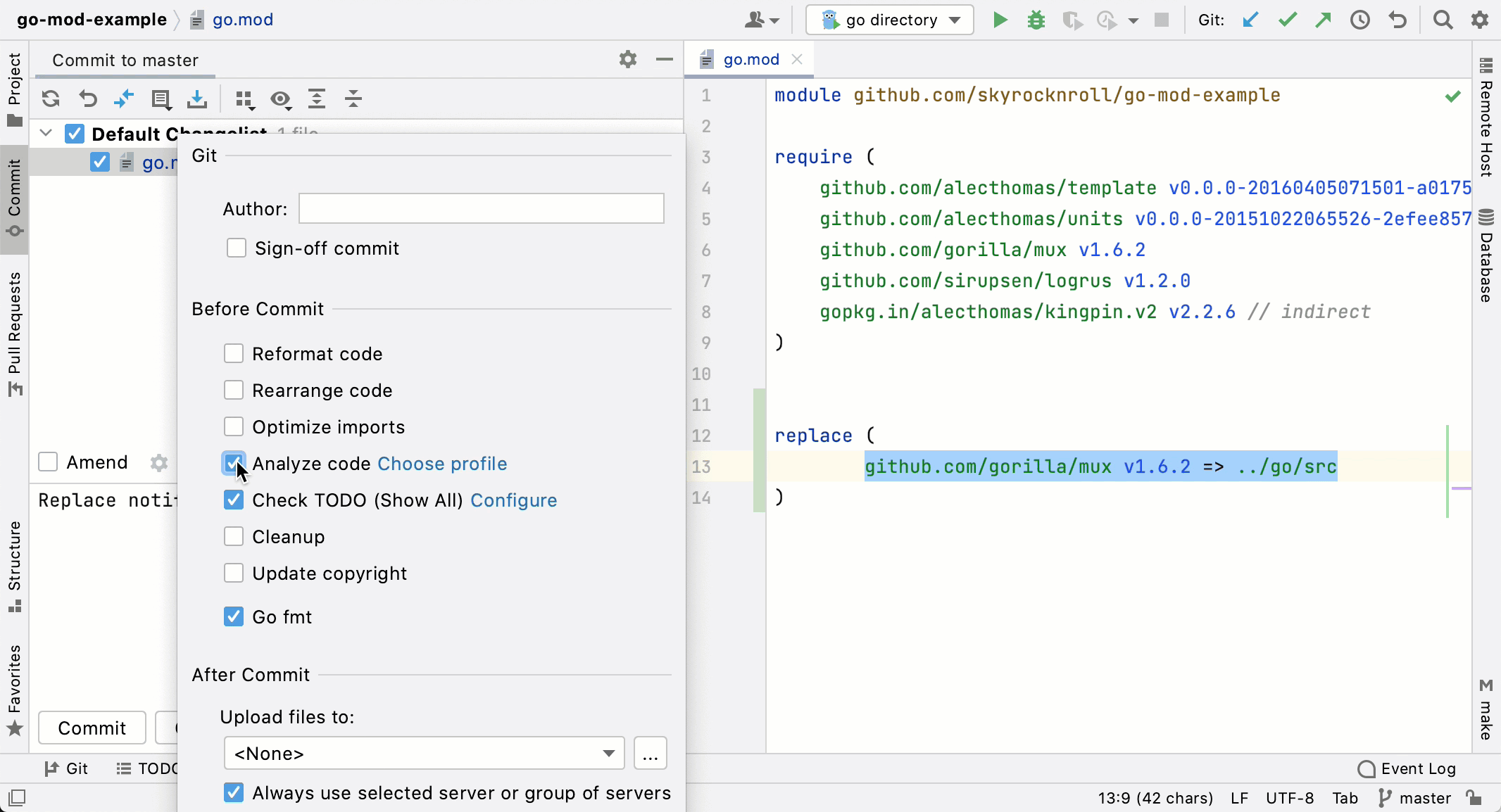This screenshot has height=812, width=1501.
Task: Disable the Check TODO checkbox
Action: click(x=234, y=499)
